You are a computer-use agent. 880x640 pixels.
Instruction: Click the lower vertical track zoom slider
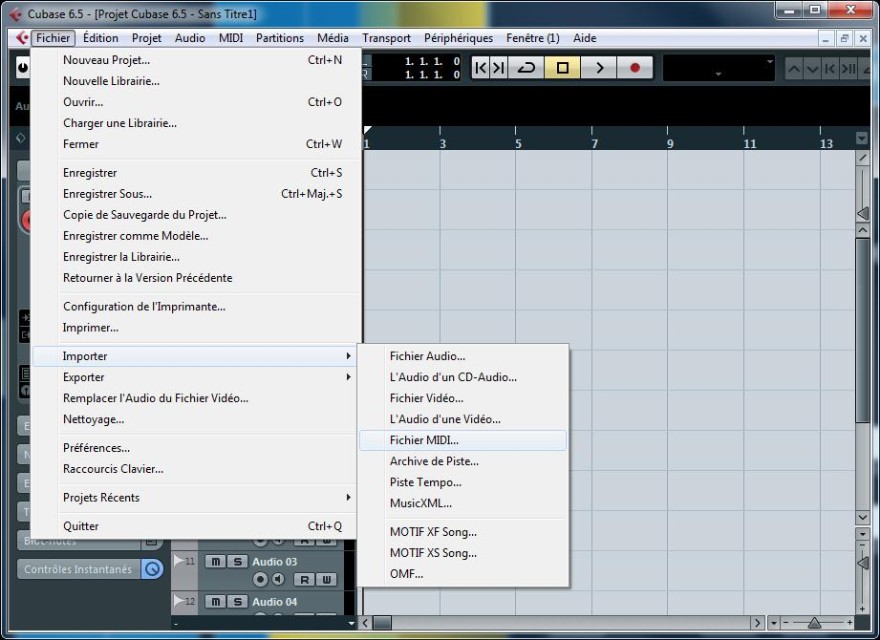(x=863, y=563)
